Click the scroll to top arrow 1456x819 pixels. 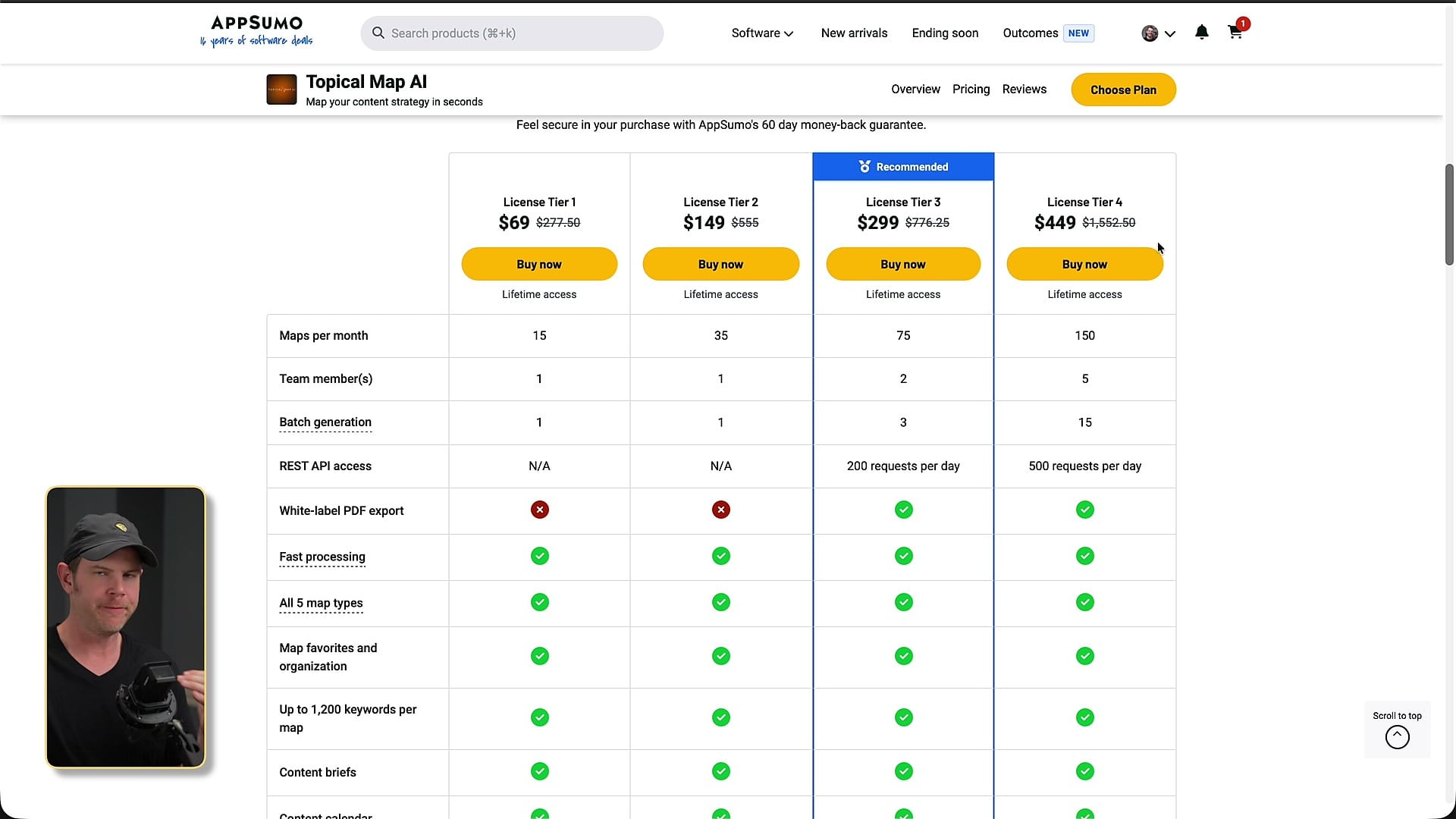1397,737
